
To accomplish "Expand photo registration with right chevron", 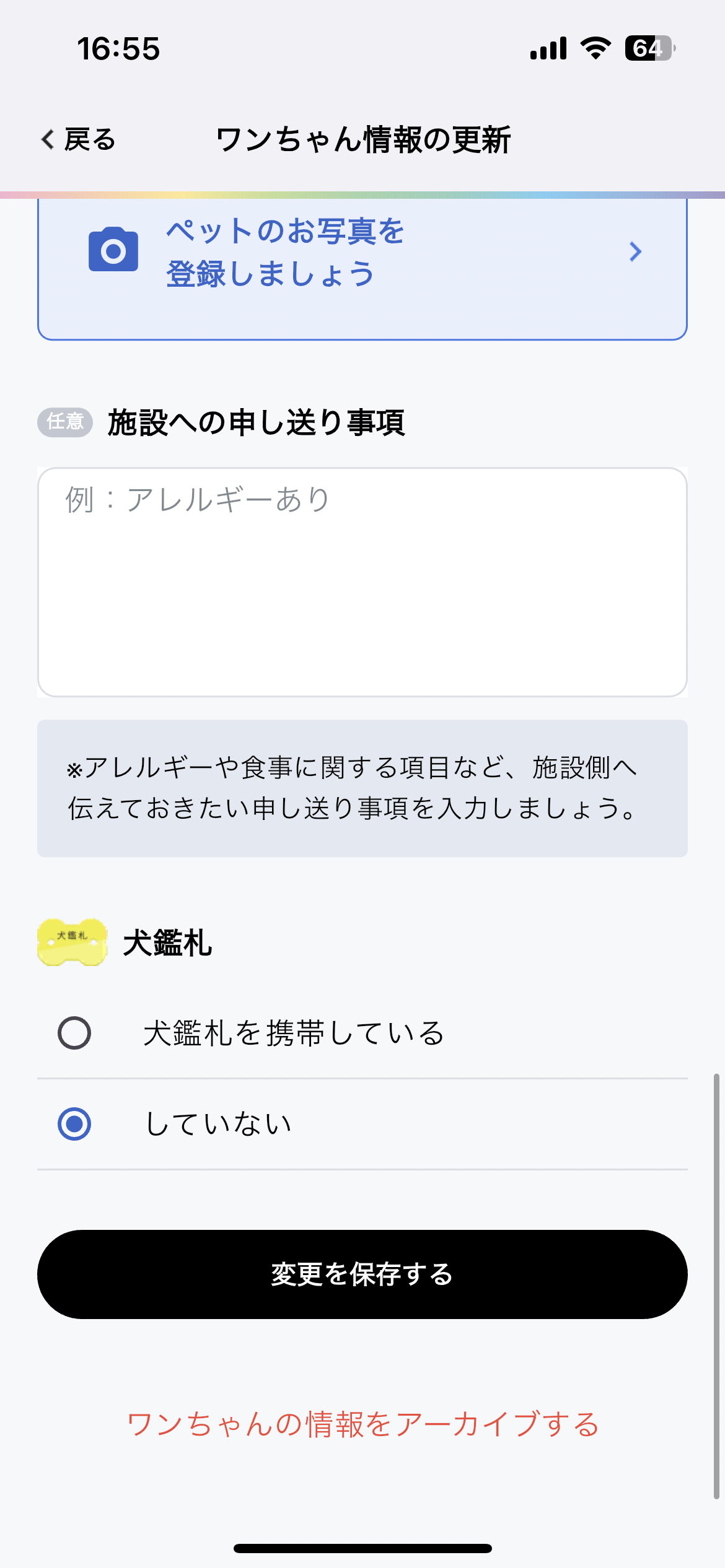I will pos(635,251).
